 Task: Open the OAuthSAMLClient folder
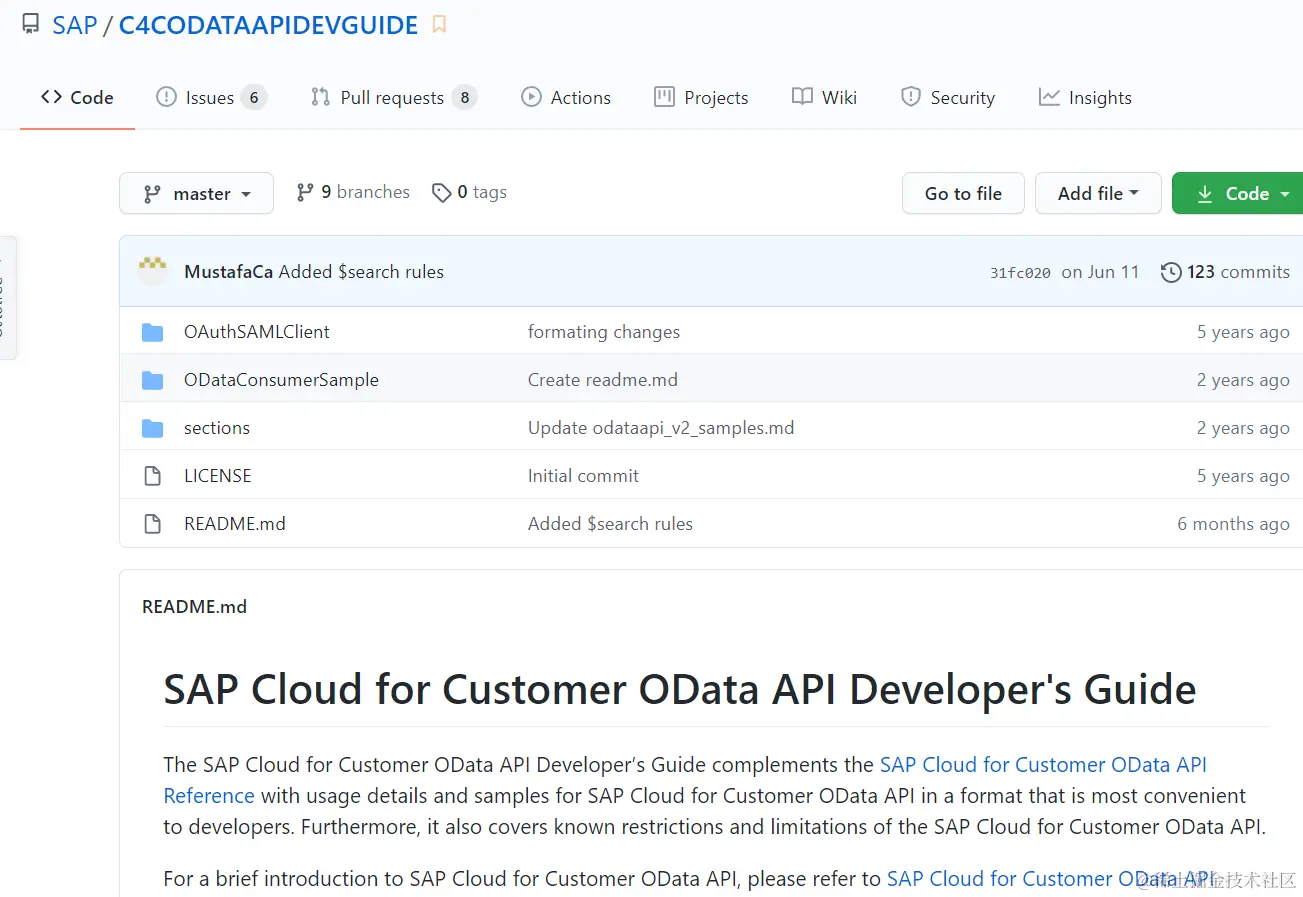tap(257, 331)
